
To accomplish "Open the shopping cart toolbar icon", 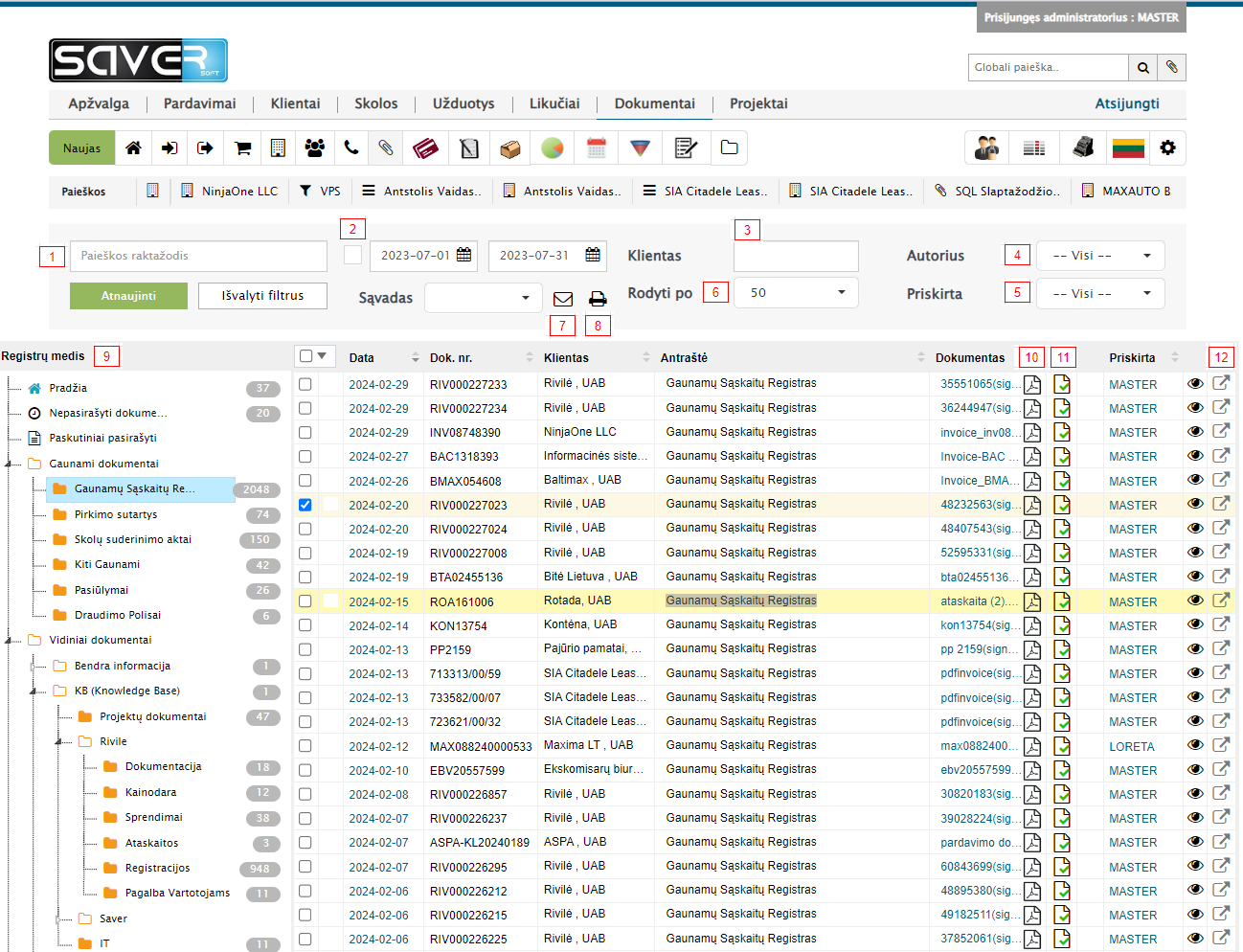I will click(x=242, y=148).
